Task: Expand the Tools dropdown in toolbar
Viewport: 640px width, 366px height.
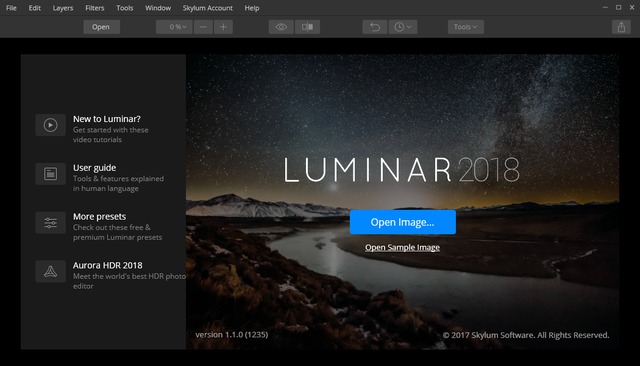Action: click(x=466, y=27)
